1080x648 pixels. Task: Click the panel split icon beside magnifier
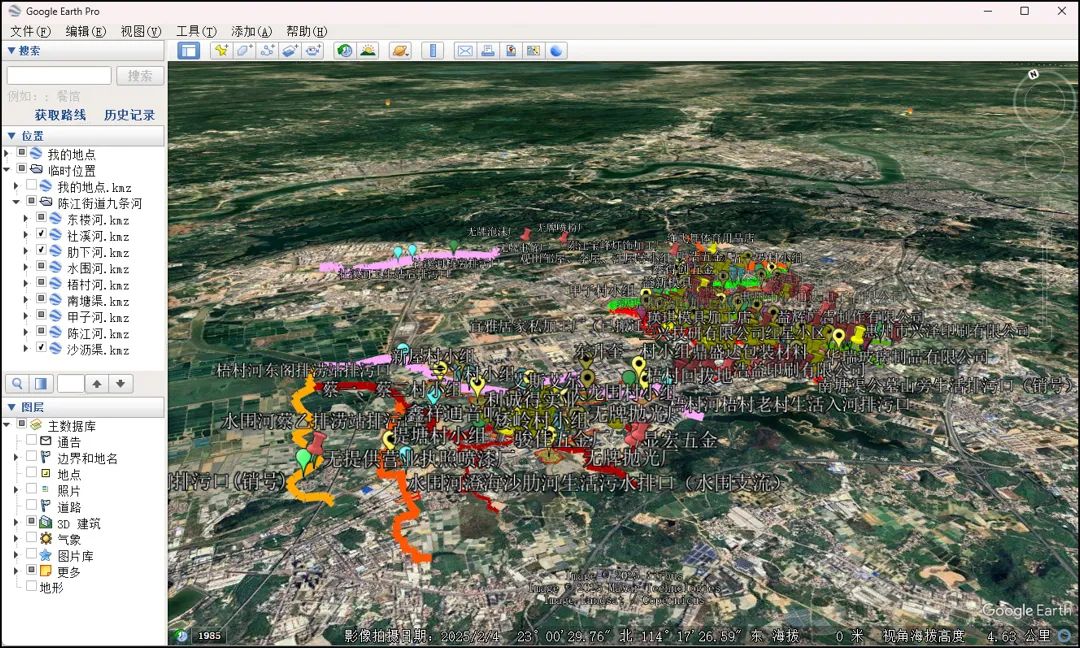point(41,384)
